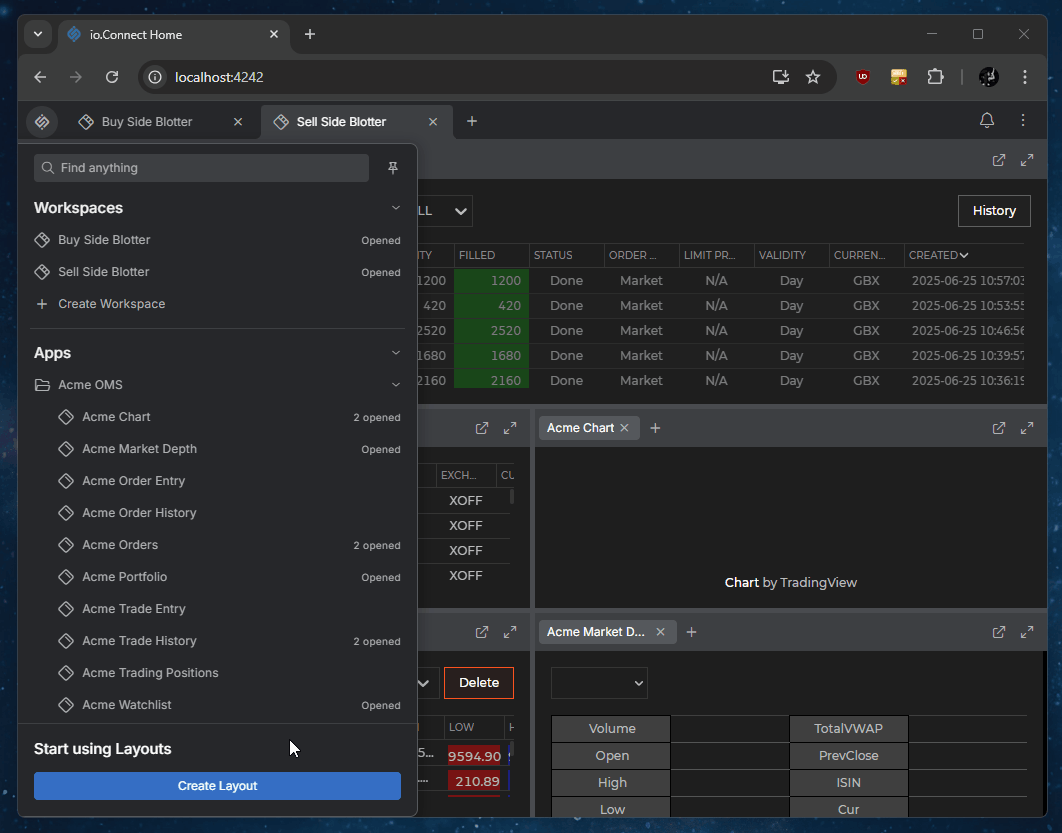This screenshot has height=833, width=1062.
Task: Click the Delete button
Action: (x=479, y=683)
